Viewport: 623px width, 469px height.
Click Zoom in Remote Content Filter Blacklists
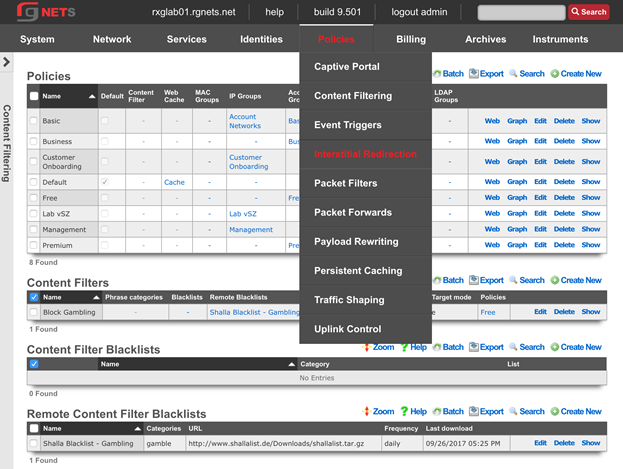(x=378, y=411)
